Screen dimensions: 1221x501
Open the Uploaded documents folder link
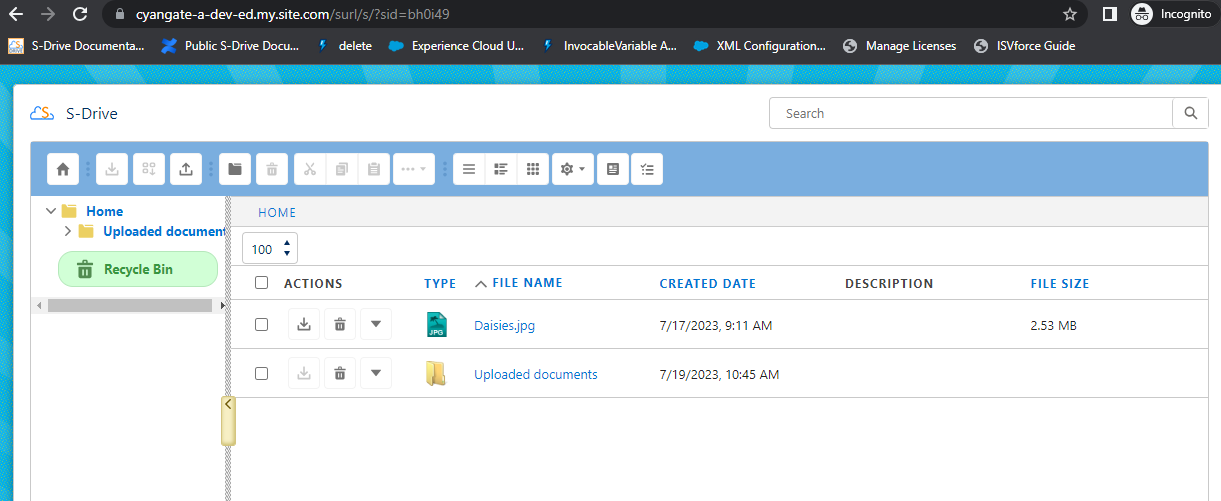point(535,374)
